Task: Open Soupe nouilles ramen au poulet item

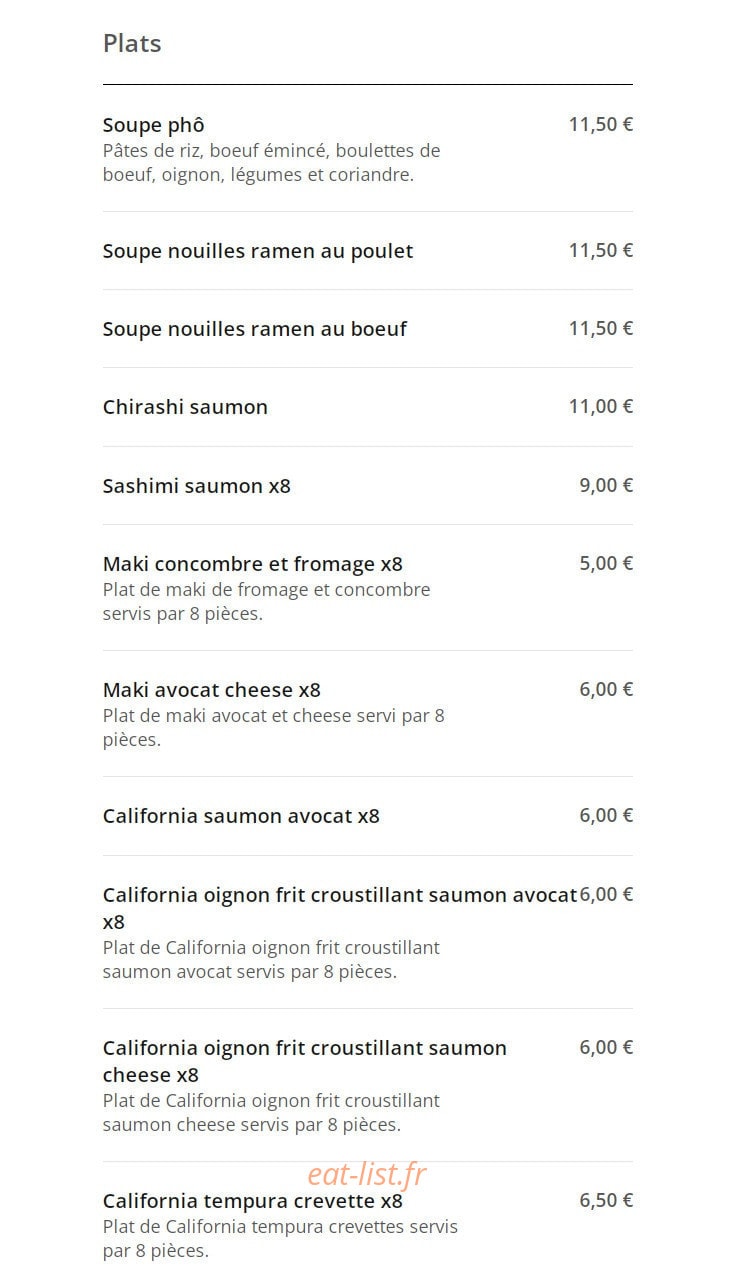Action: click(x=258, y=251)
